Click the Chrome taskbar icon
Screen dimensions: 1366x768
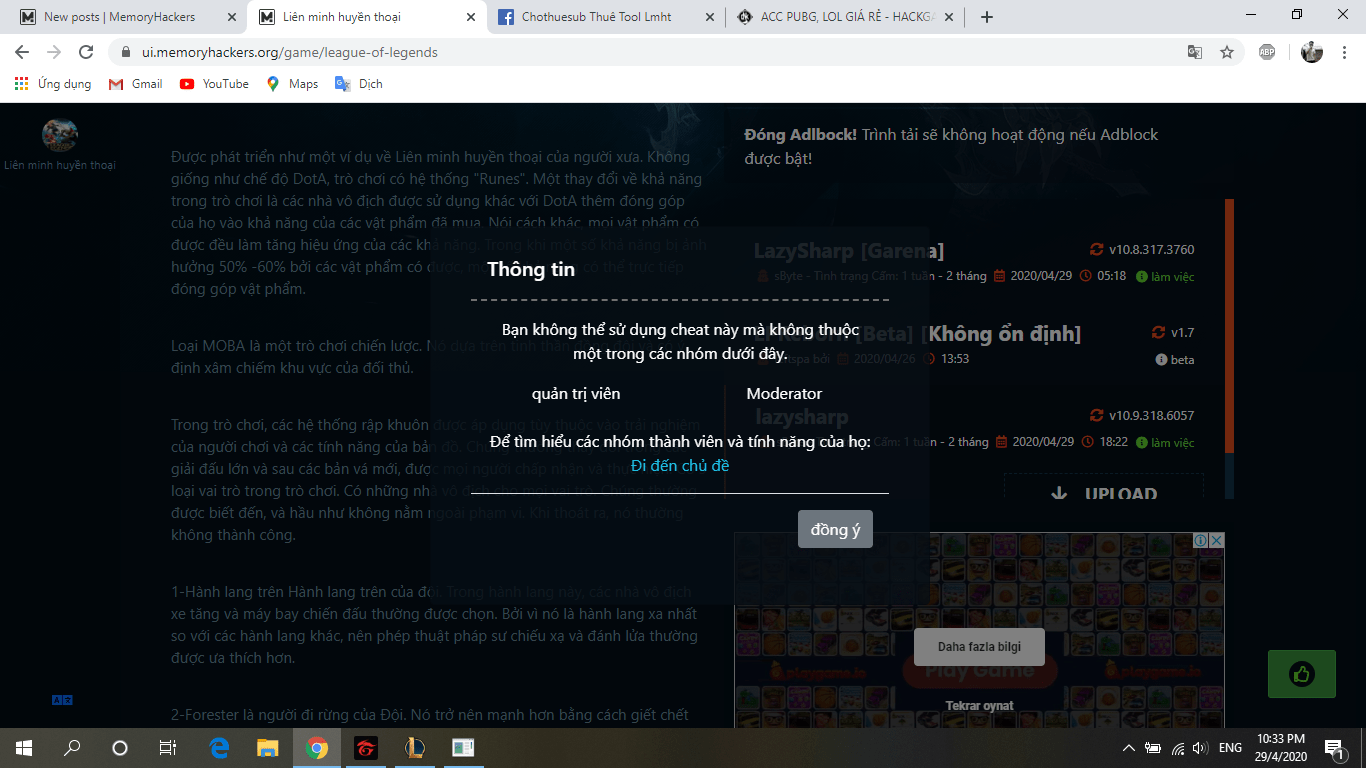tap(317, 747)
